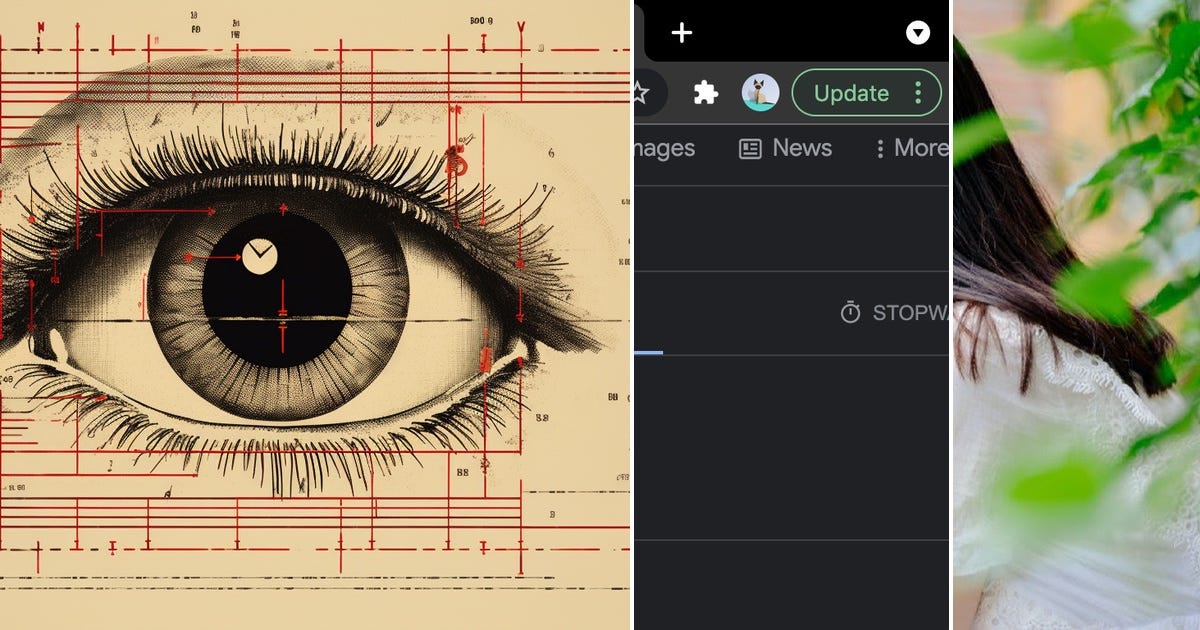1200x630 pixels.
Task: Select the Stopwatch tab
Action: (893, 313)
